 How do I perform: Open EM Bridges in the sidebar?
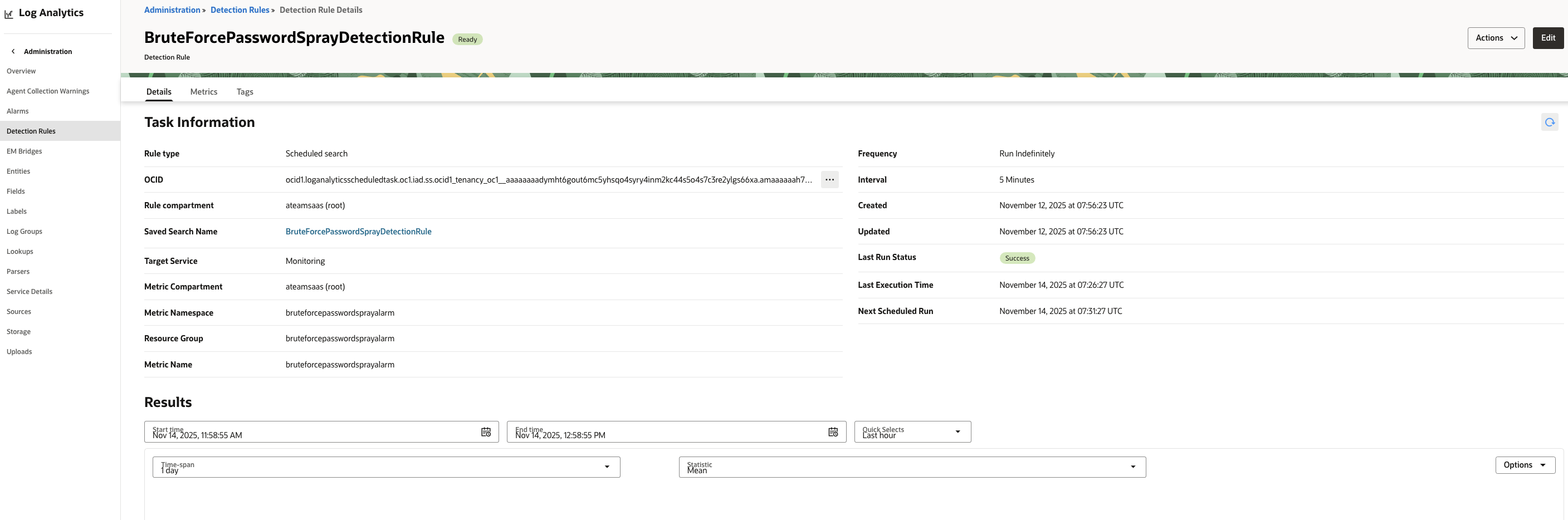pos(25,151)
